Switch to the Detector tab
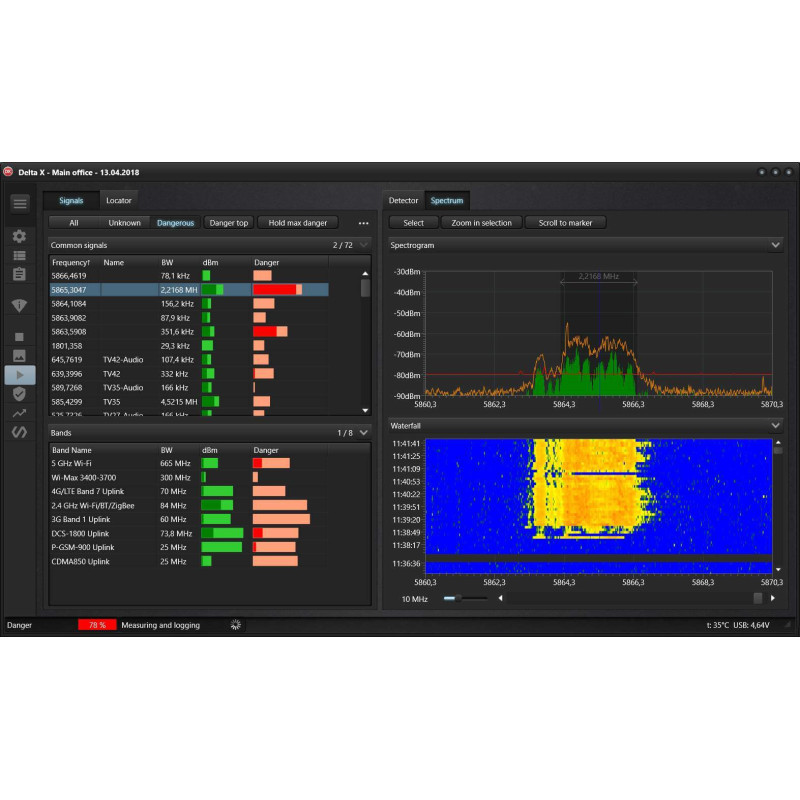Viewport: 800px width, 800px height. [x=403, y=201]
